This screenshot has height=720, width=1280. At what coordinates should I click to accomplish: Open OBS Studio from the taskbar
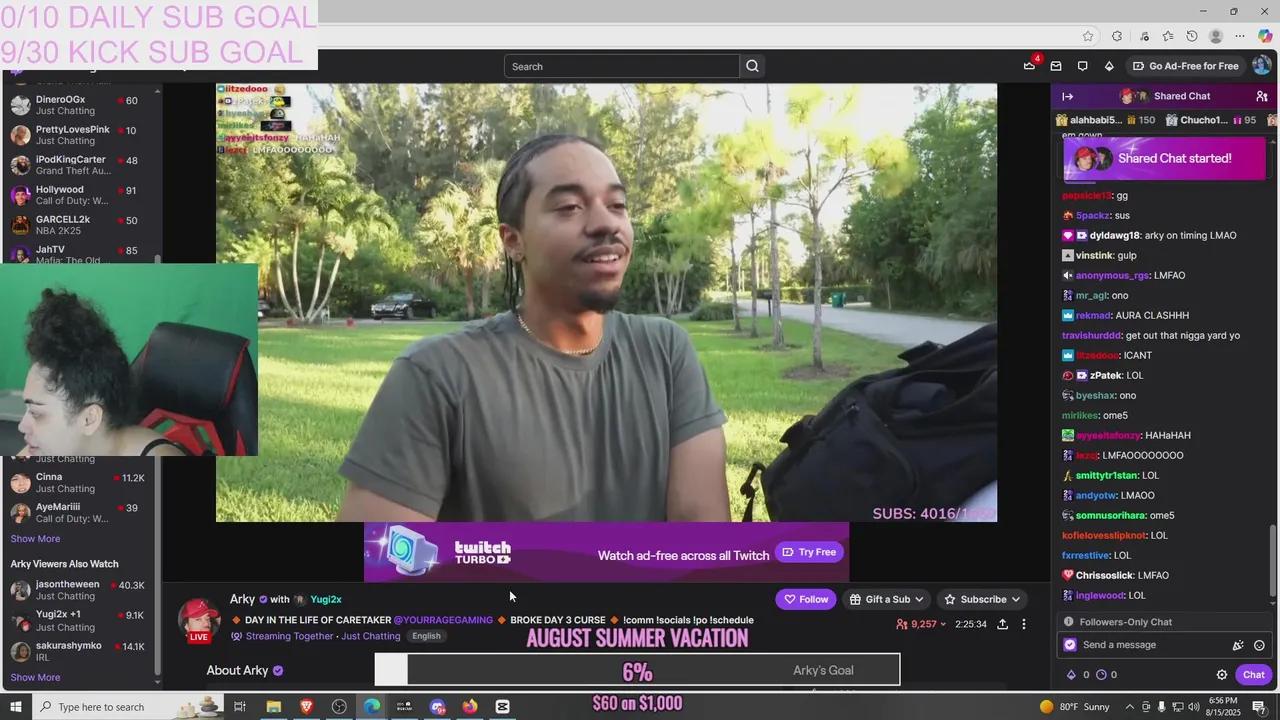pyautogui.click(x=339, y=707)
